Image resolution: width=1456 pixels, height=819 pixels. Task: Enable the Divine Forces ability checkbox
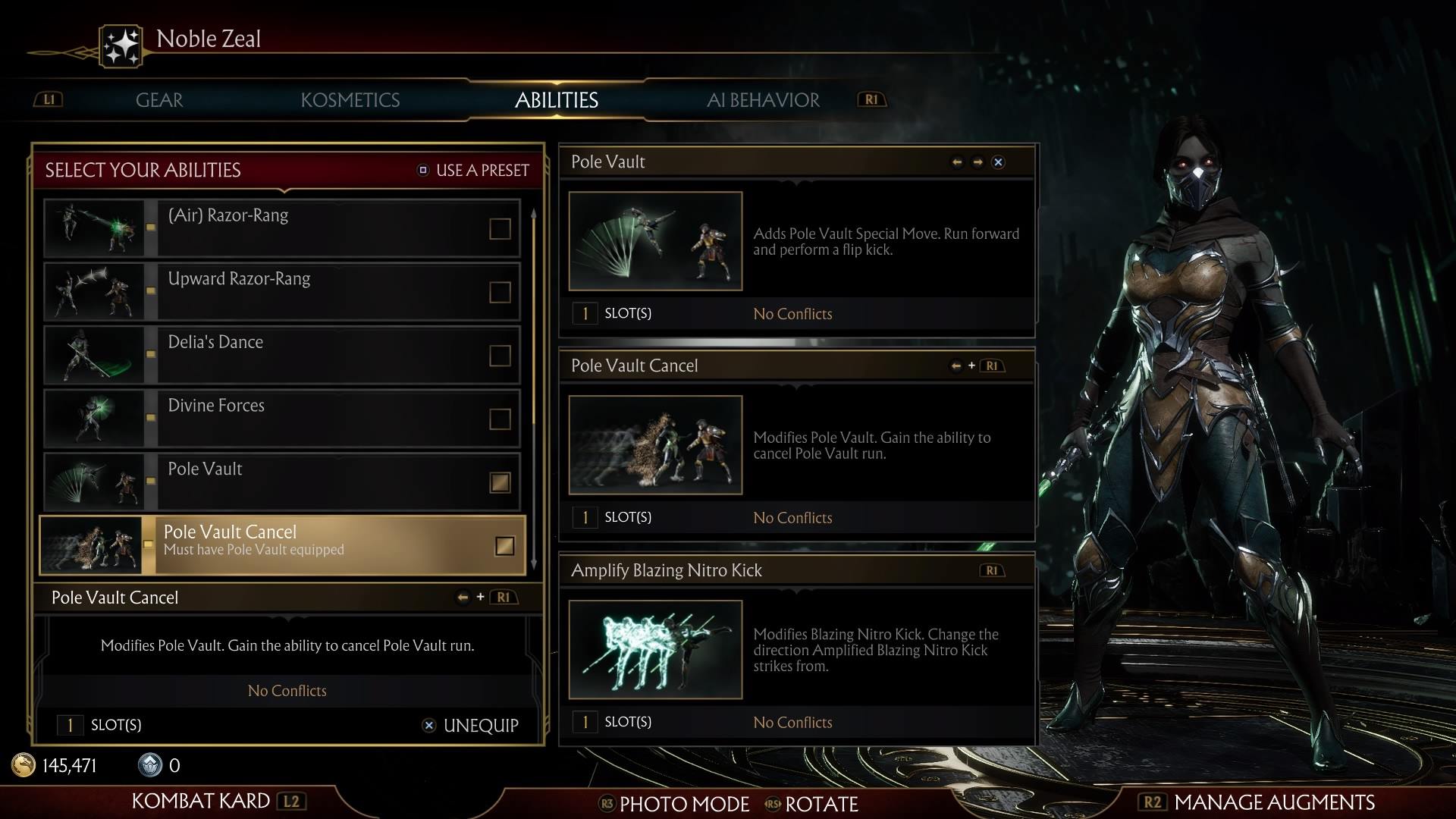500,419
